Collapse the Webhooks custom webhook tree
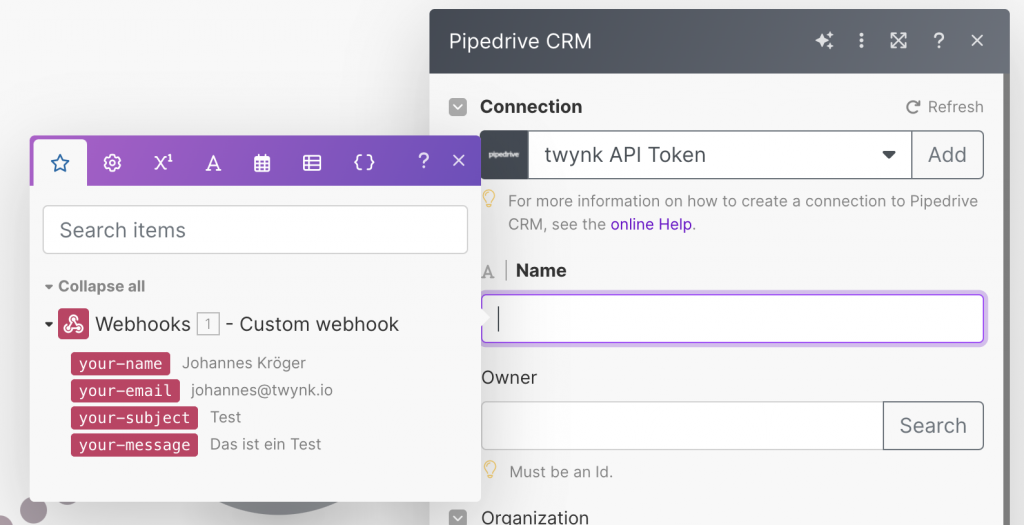The image size is (1024, 525). coord(49,325)
